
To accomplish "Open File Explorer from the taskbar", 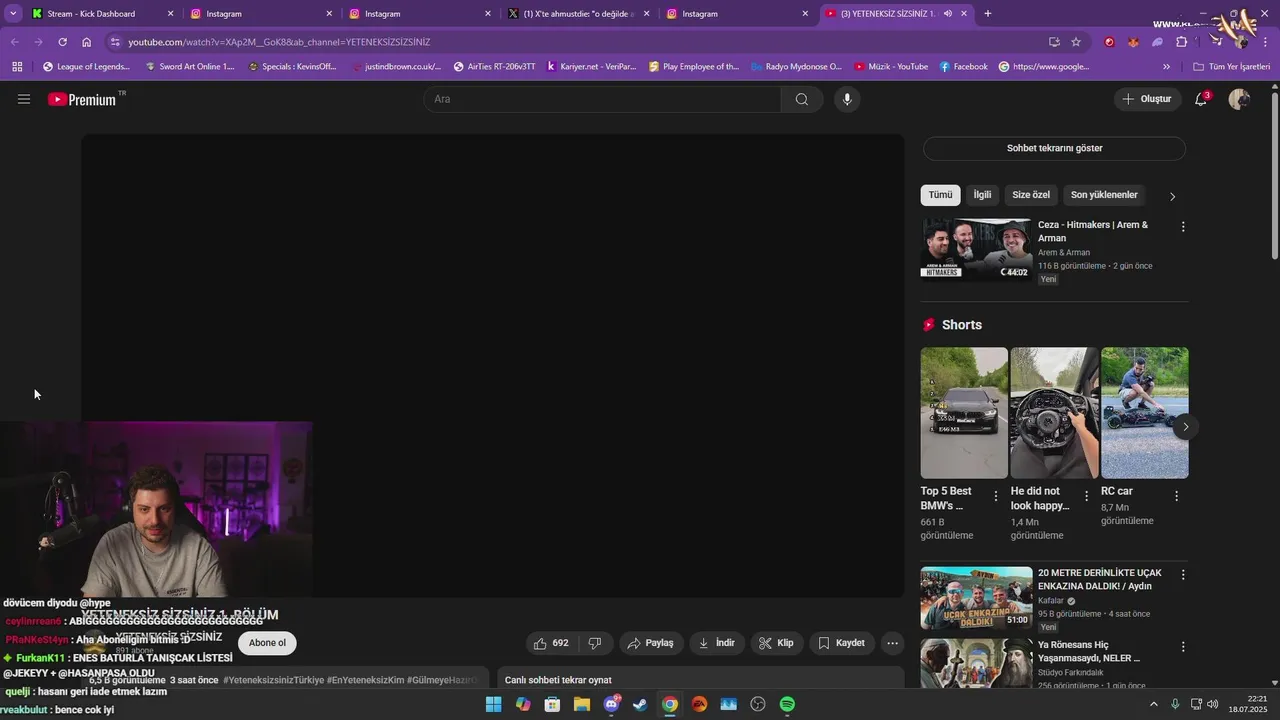I will click(x=581, y=704).
